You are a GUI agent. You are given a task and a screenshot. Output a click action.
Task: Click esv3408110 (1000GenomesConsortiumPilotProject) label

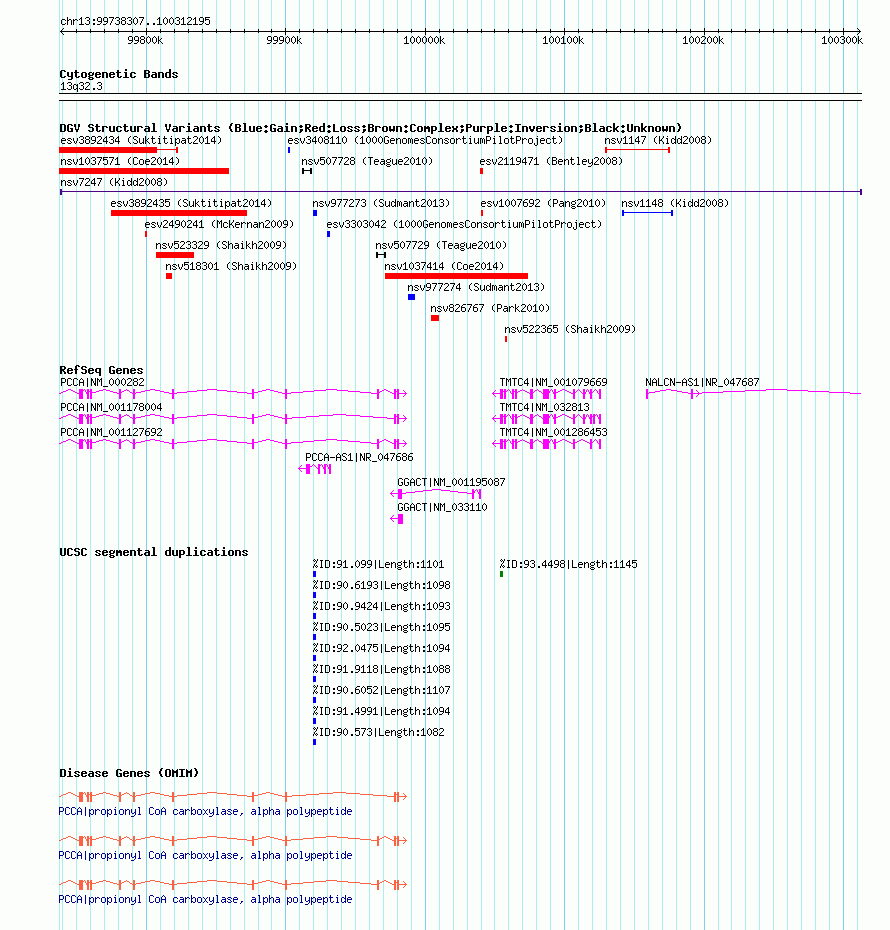425,141
